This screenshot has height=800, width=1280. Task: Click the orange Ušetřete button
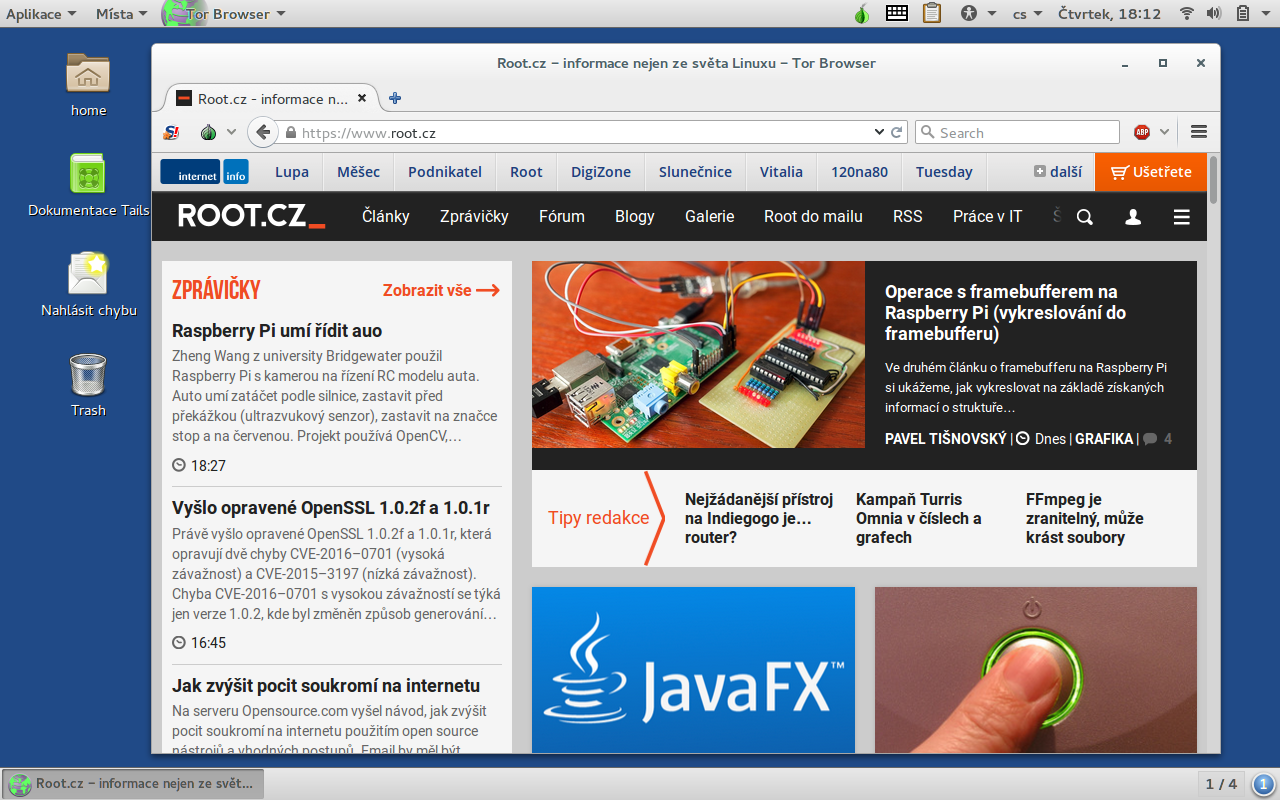point(1151,172)
